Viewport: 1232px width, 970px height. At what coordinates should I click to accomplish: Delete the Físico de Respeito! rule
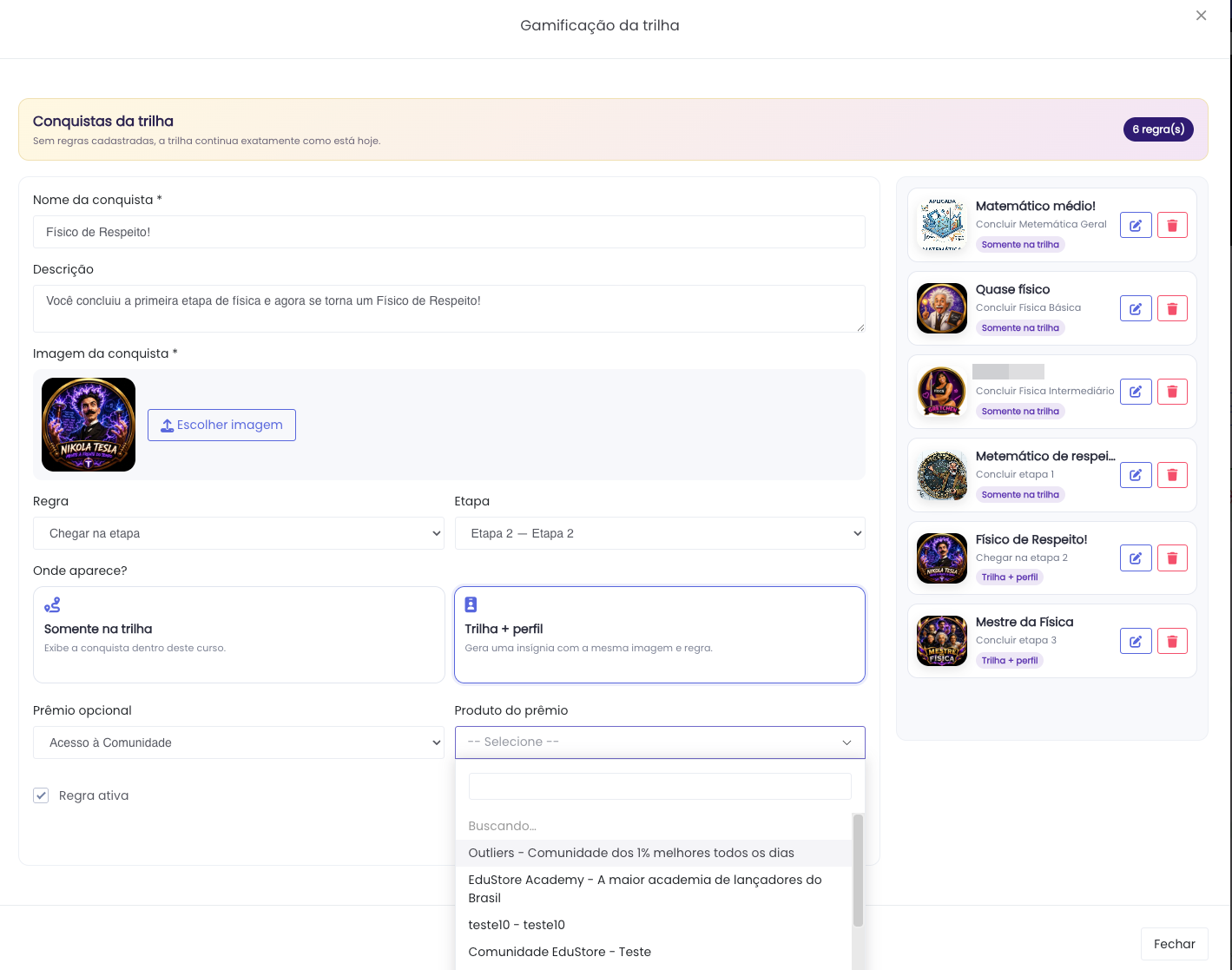[1172, 558]
